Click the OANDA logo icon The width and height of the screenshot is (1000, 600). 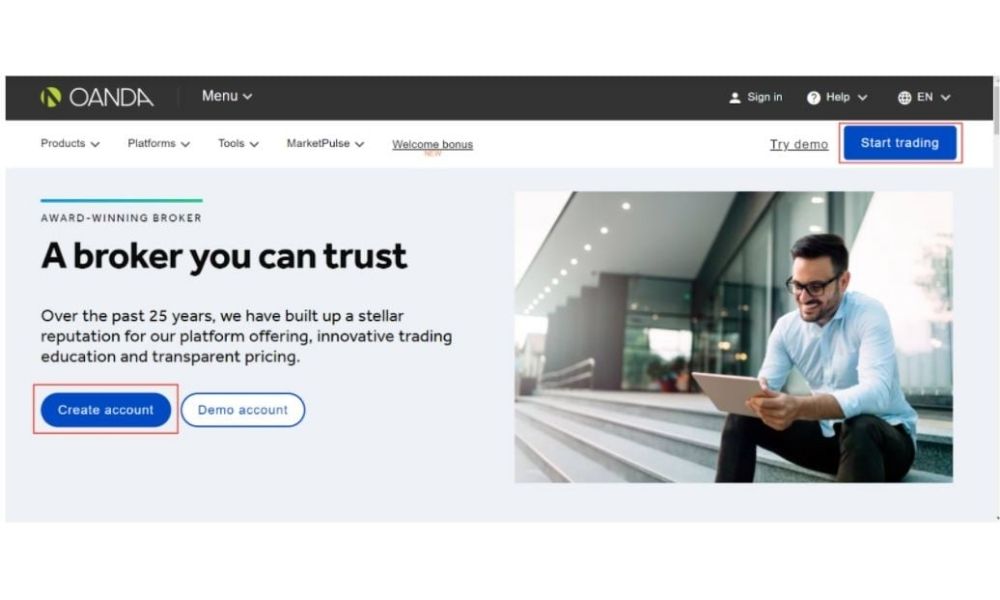pos(51,97)
